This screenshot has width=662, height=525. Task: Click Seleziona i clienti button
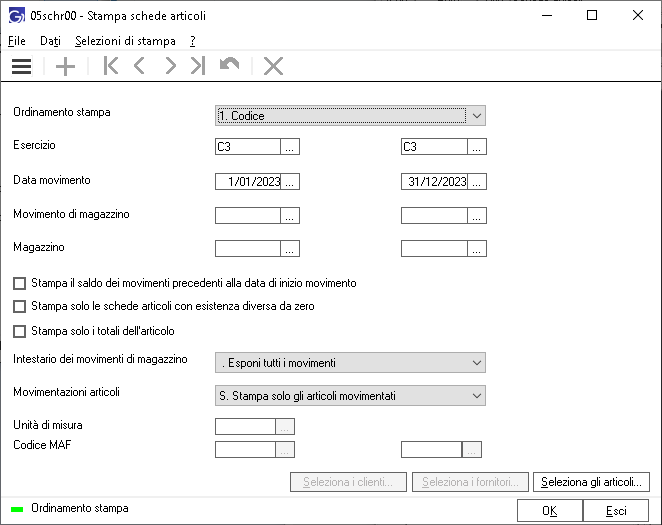click(348, 482)
